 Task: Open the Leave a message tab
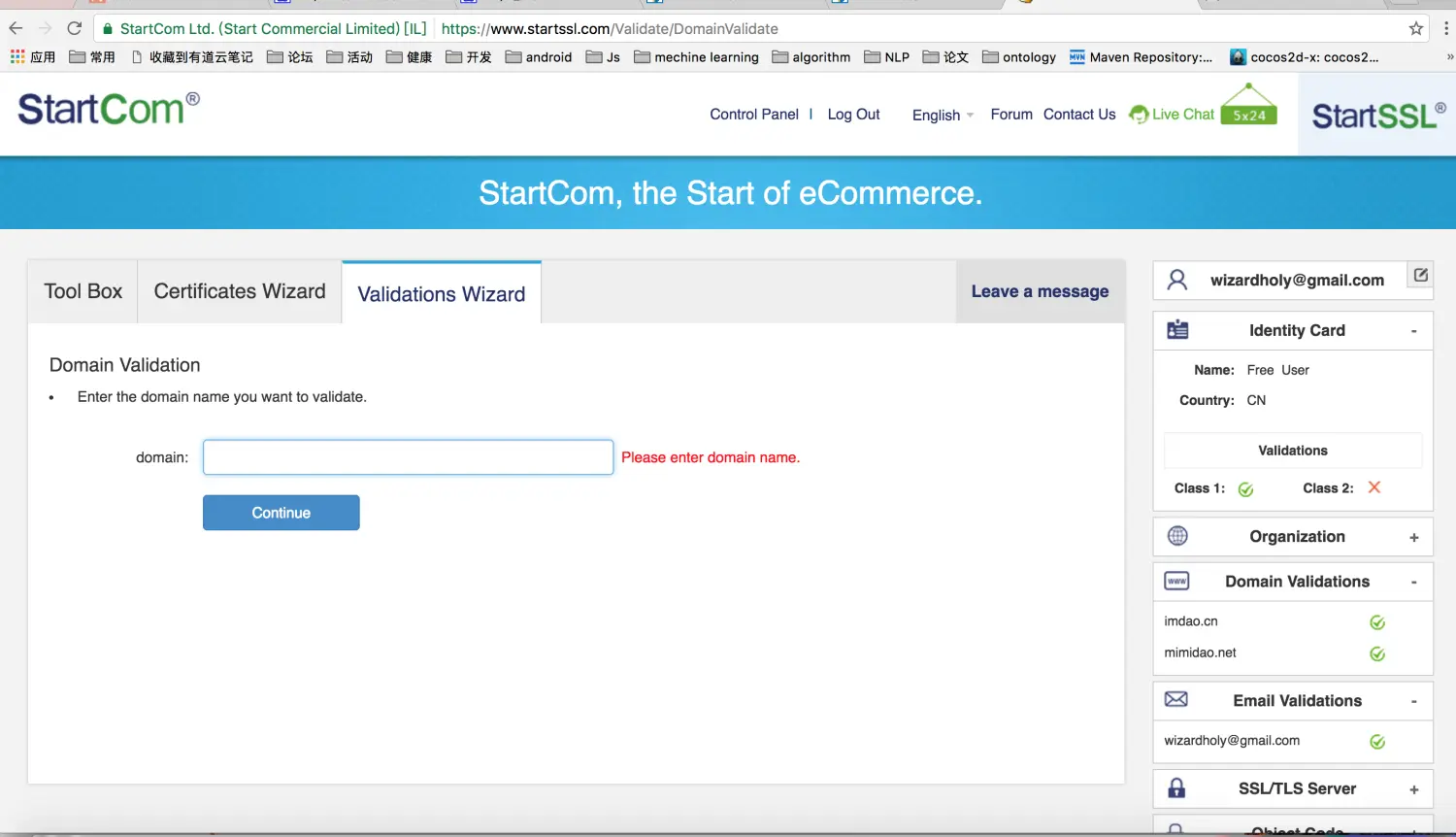click(1040, 291)
